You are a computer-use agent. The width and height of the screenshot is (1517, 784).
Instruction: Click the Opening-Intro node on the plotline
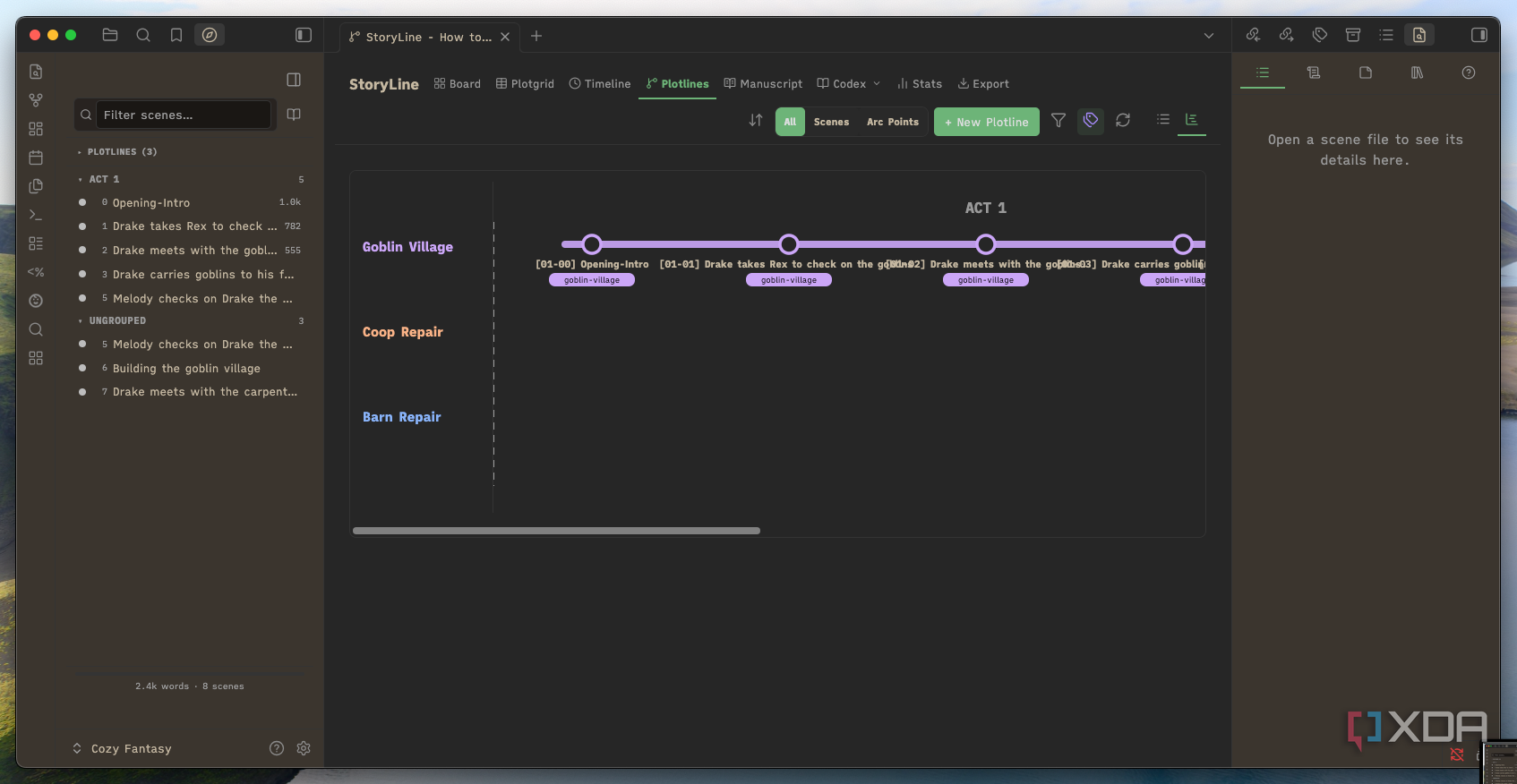pyautogui.click(x=592, y=244)
